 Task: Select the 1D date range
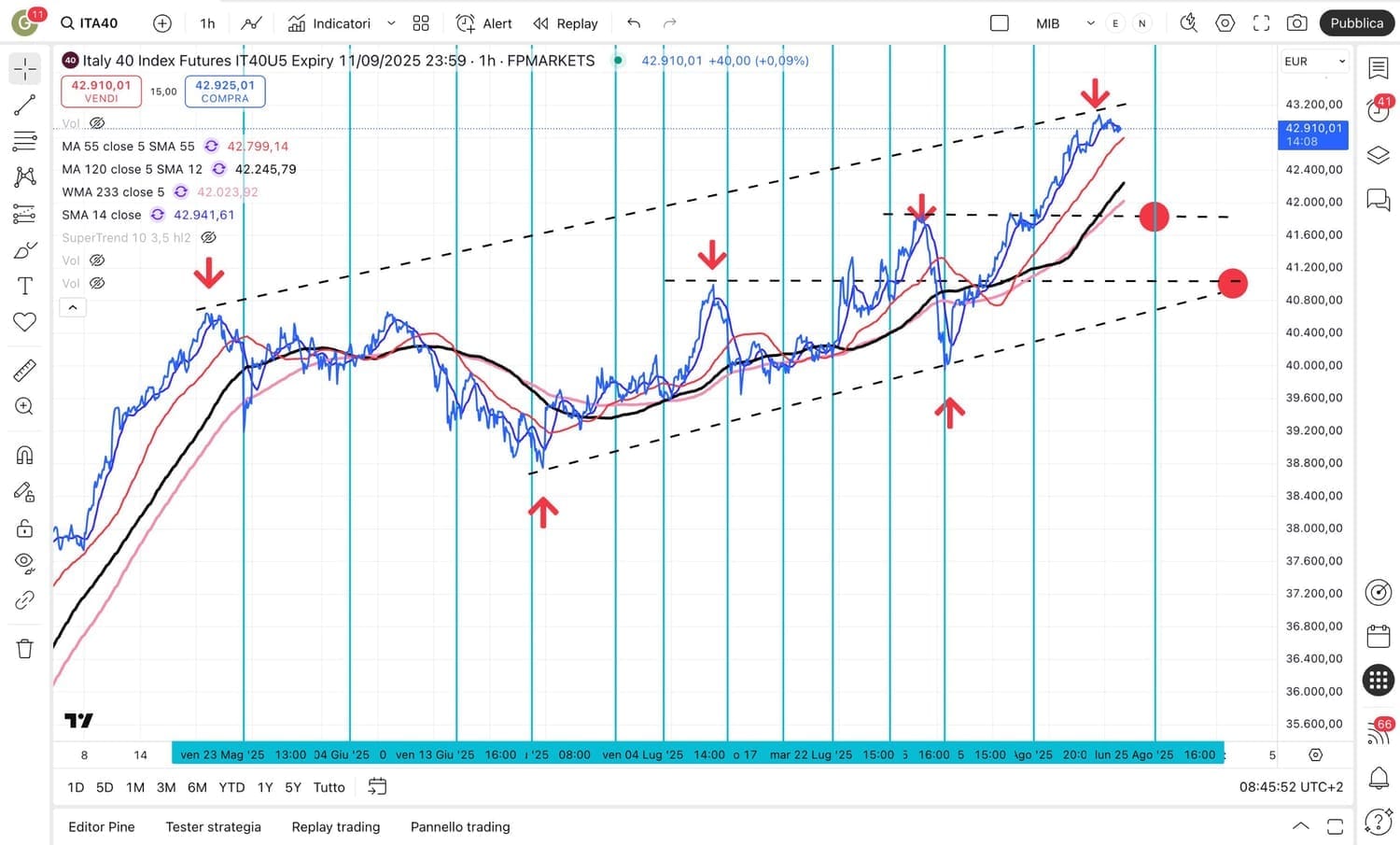pyautogui.click(x=76, y=787)
